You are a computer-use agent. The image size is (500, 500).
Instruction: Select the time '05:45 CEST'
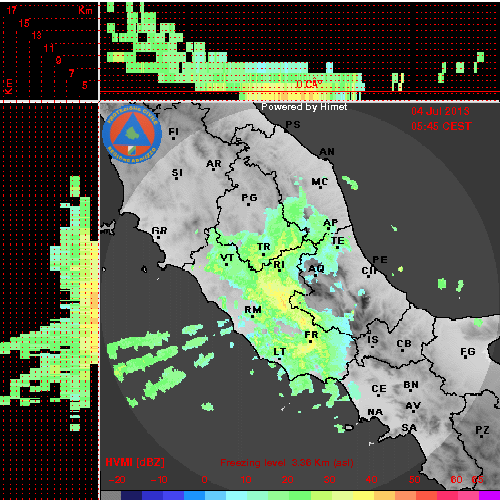[x=442, y=126]
